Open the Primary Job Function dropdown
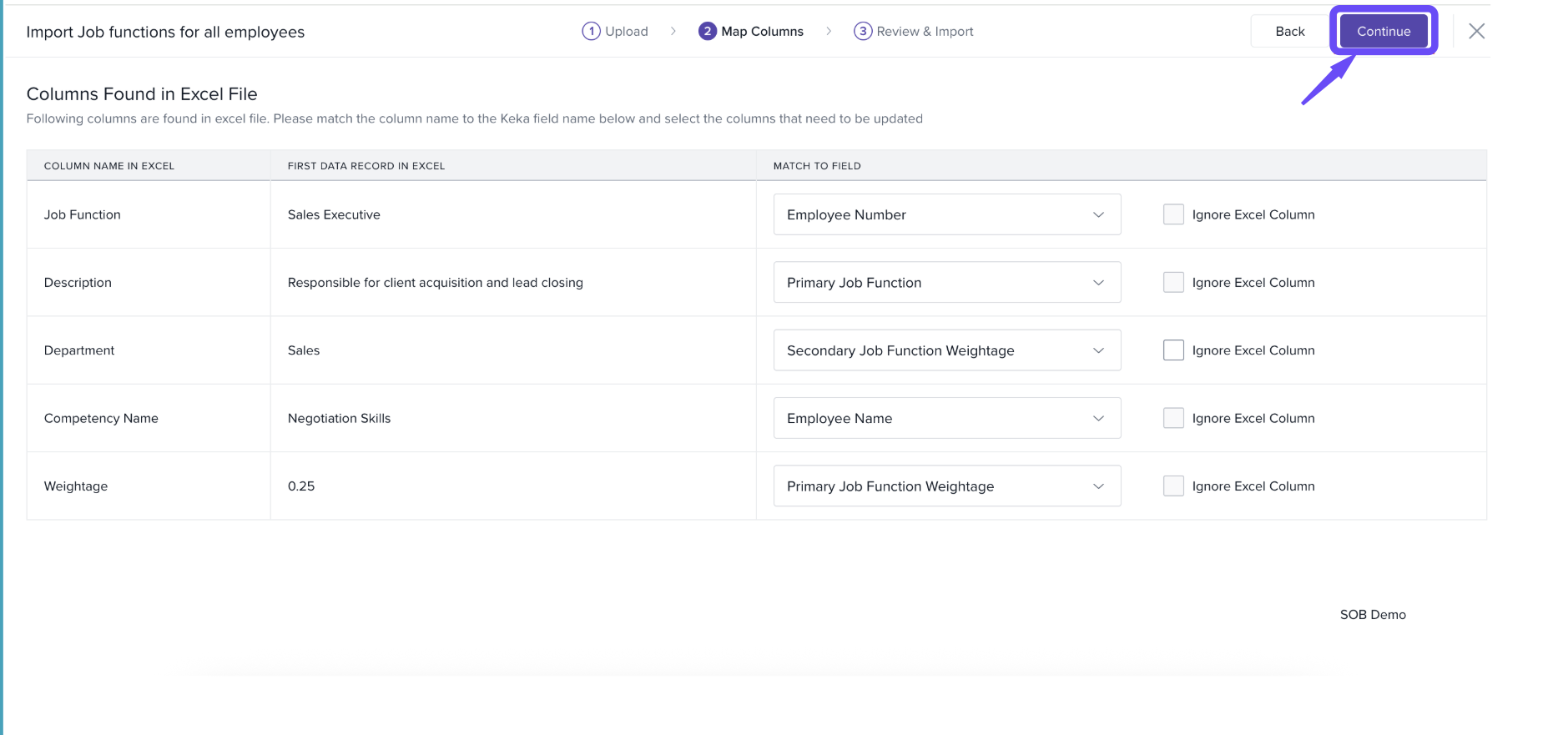The height and width of the screenshot is (735, 1568). (x=946, y=283)
